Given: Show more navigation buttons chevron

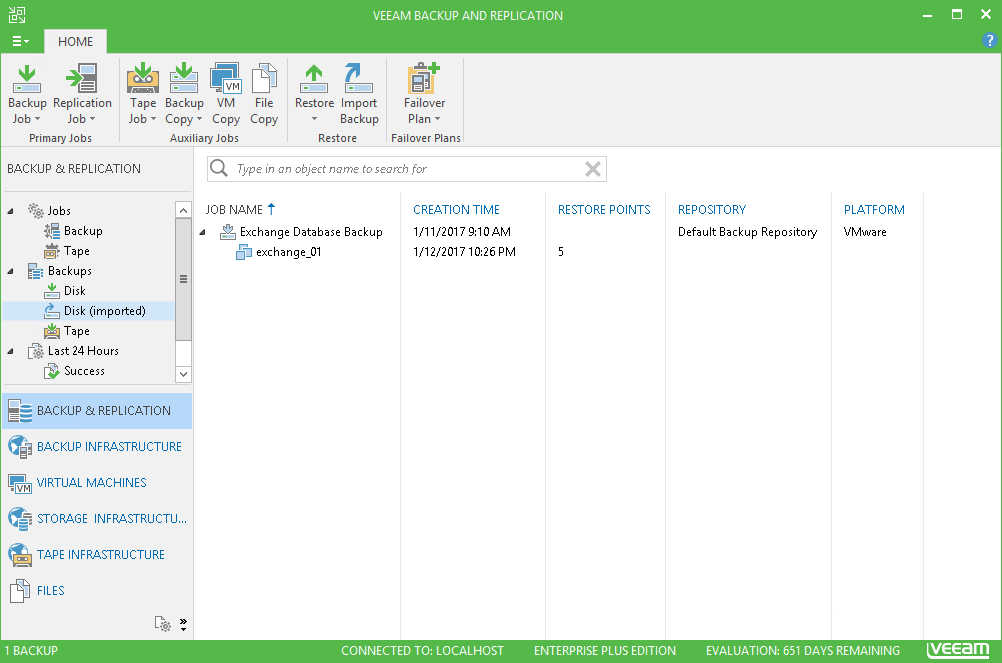Looking at the screenshot, I should 183,624.
